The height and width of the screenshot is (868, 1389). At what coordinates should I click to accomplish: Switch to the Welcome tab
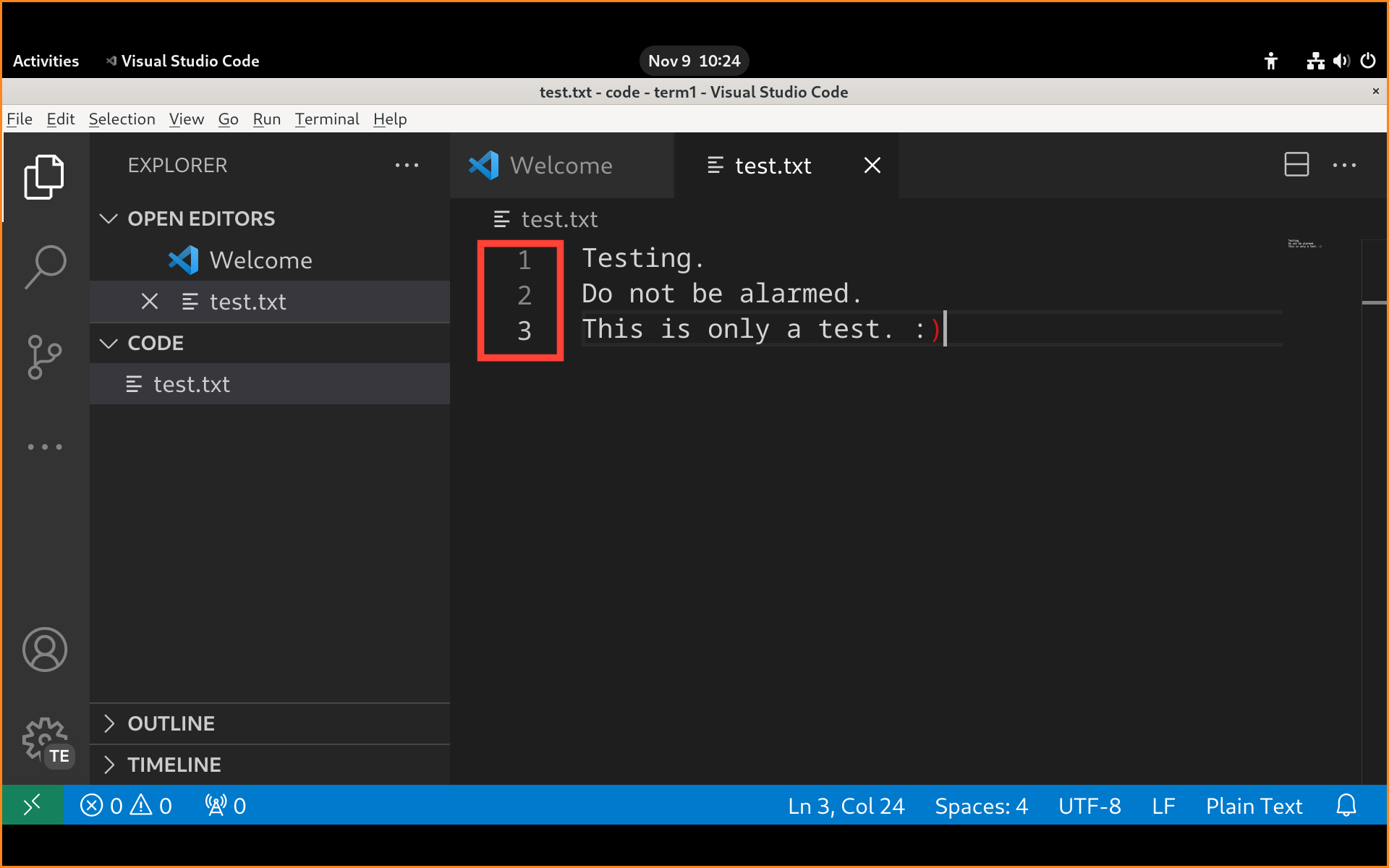click(561, 166)
